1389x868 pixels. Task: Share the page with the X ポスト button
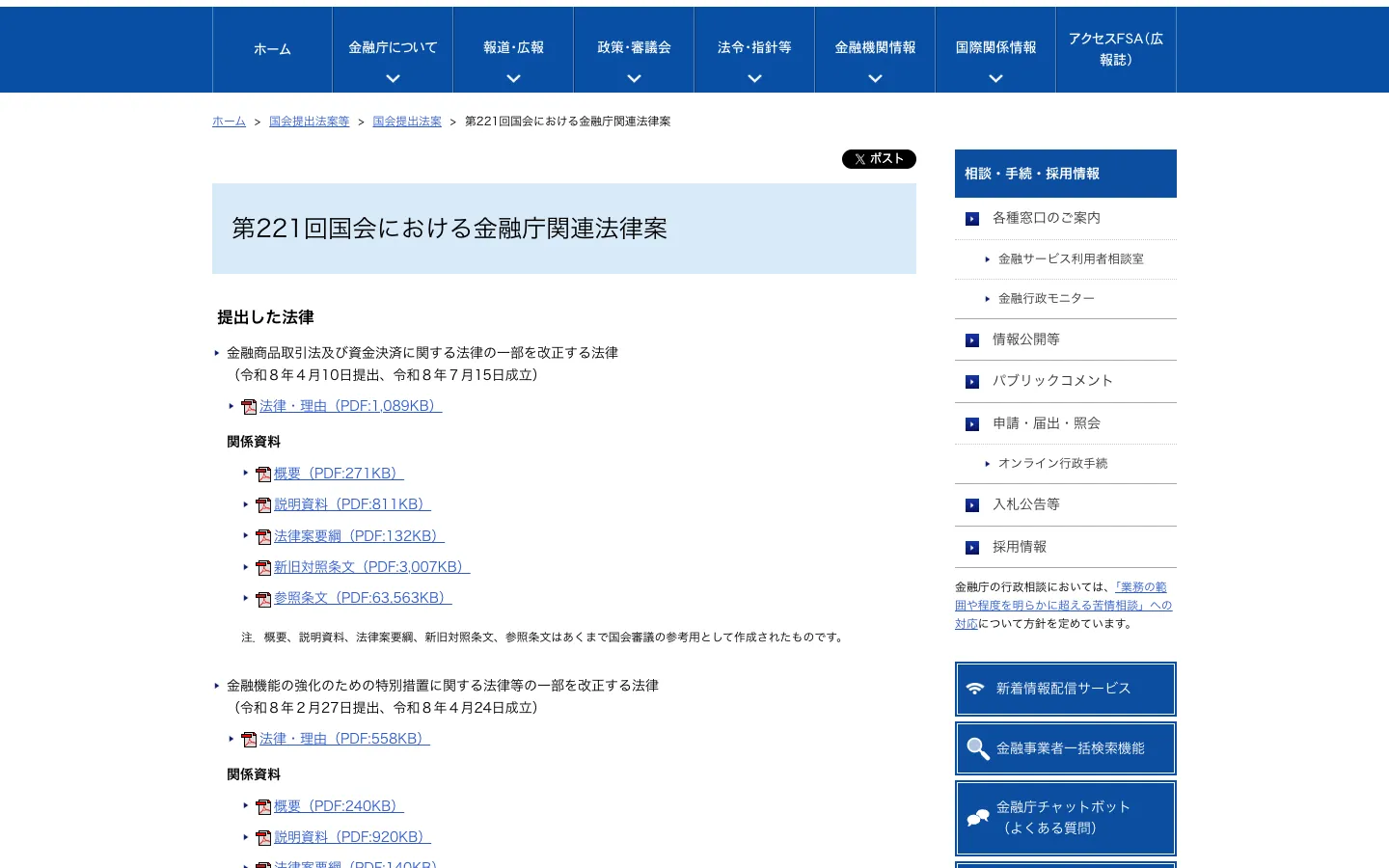point(879,159)
